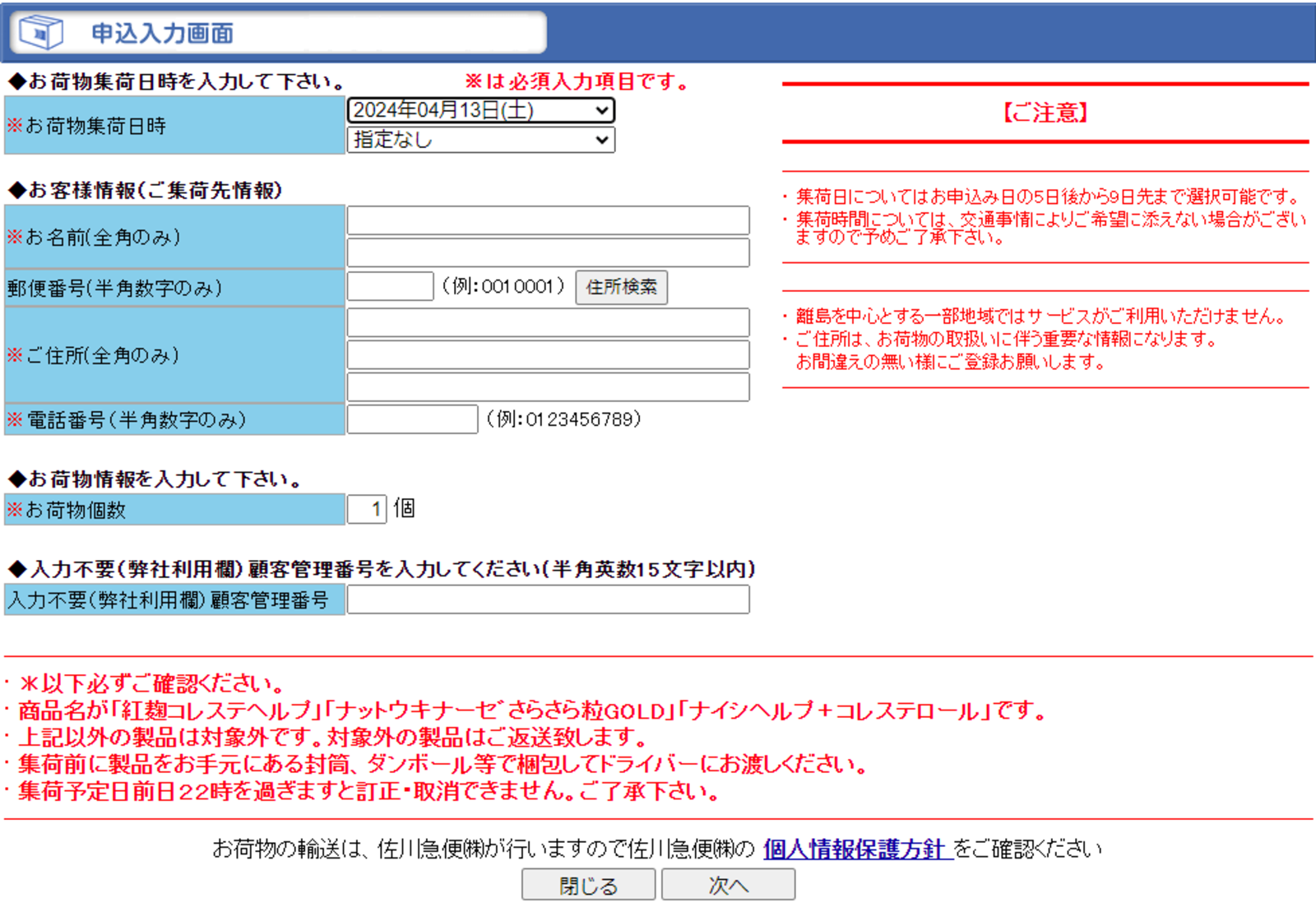This screenshot has height=907, width=1316.
Task: Click the 住所検索 address search button
Action: point(621,287)
